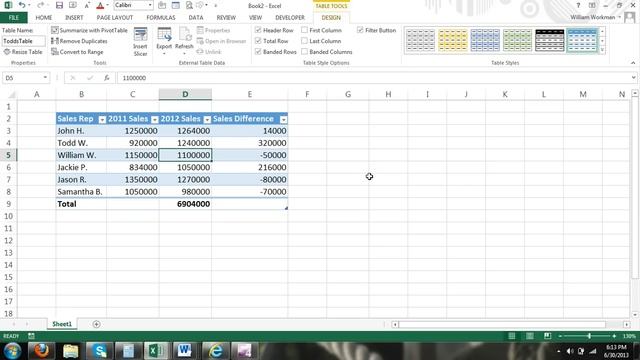Click Resize Table
This screenshot has width=640, height=360.
[x=23, y=52]
